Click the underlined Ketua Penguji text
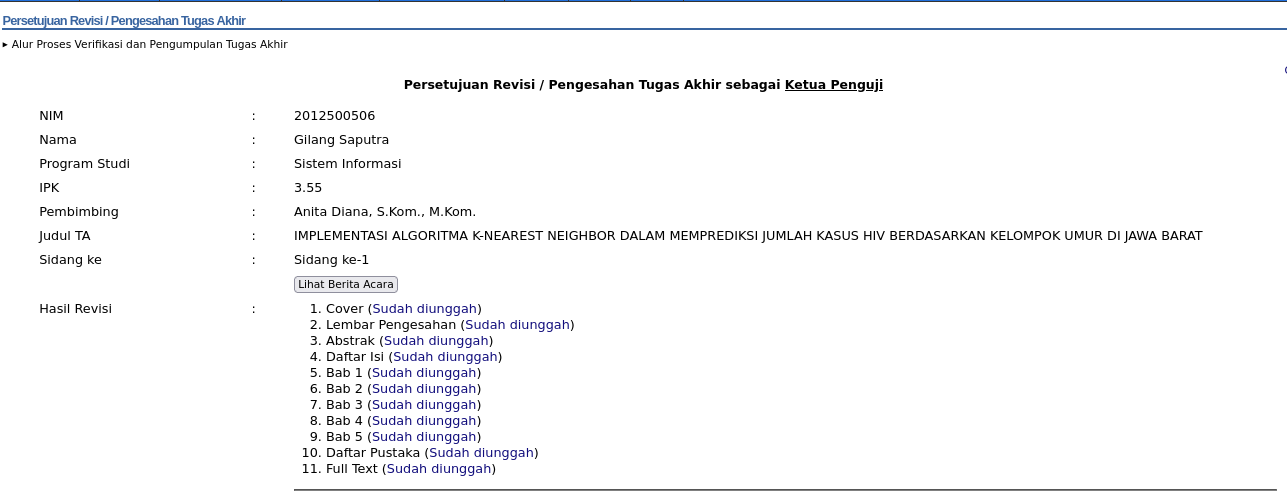The width and height of the screenshot is (1287, 494). (833, 85)
